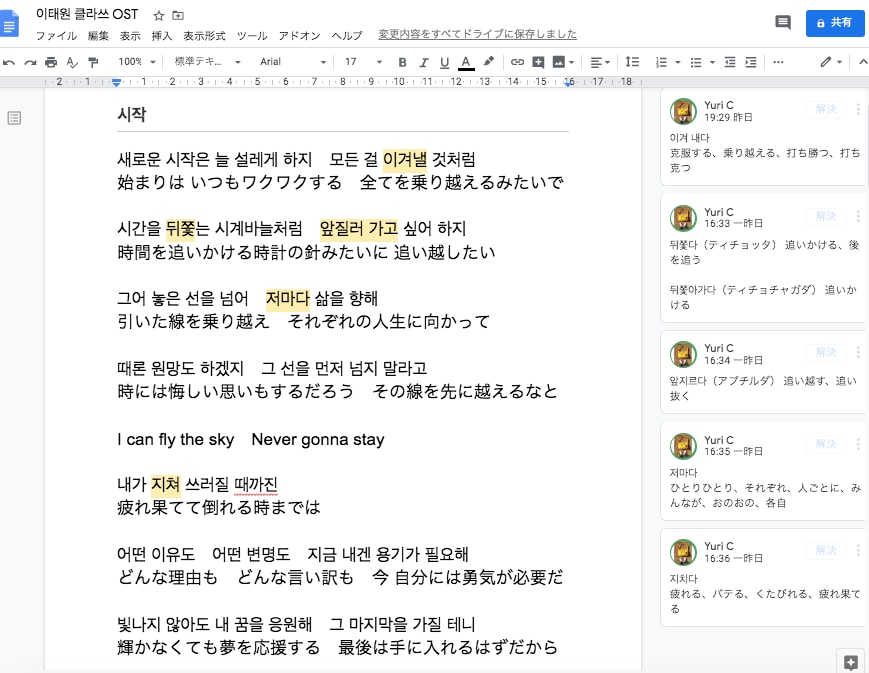Viewport: 869px width, 673px height.
Task: Insert a link with chain icon
Action: [517, 62]
